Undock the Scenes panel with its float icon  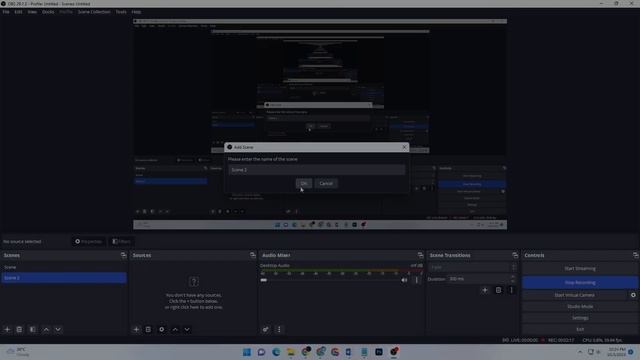point(123,255)
